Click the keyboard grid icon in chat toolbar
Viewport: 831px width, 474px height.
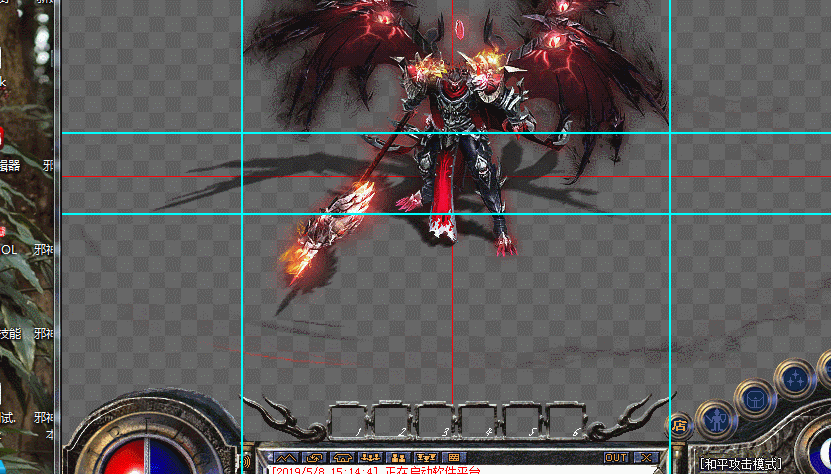click(454, 458)
